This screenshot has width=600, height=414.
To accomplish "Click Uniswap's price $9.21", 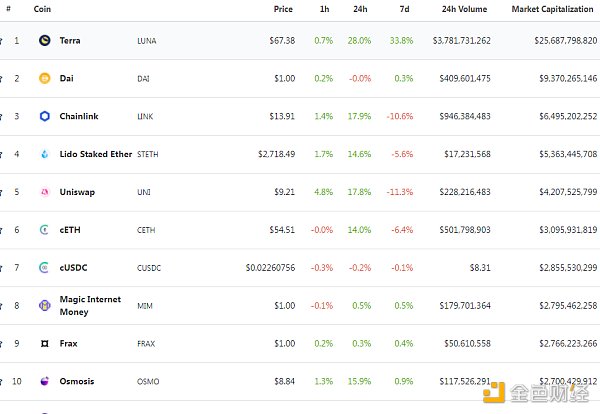I will tap(285, 192).
